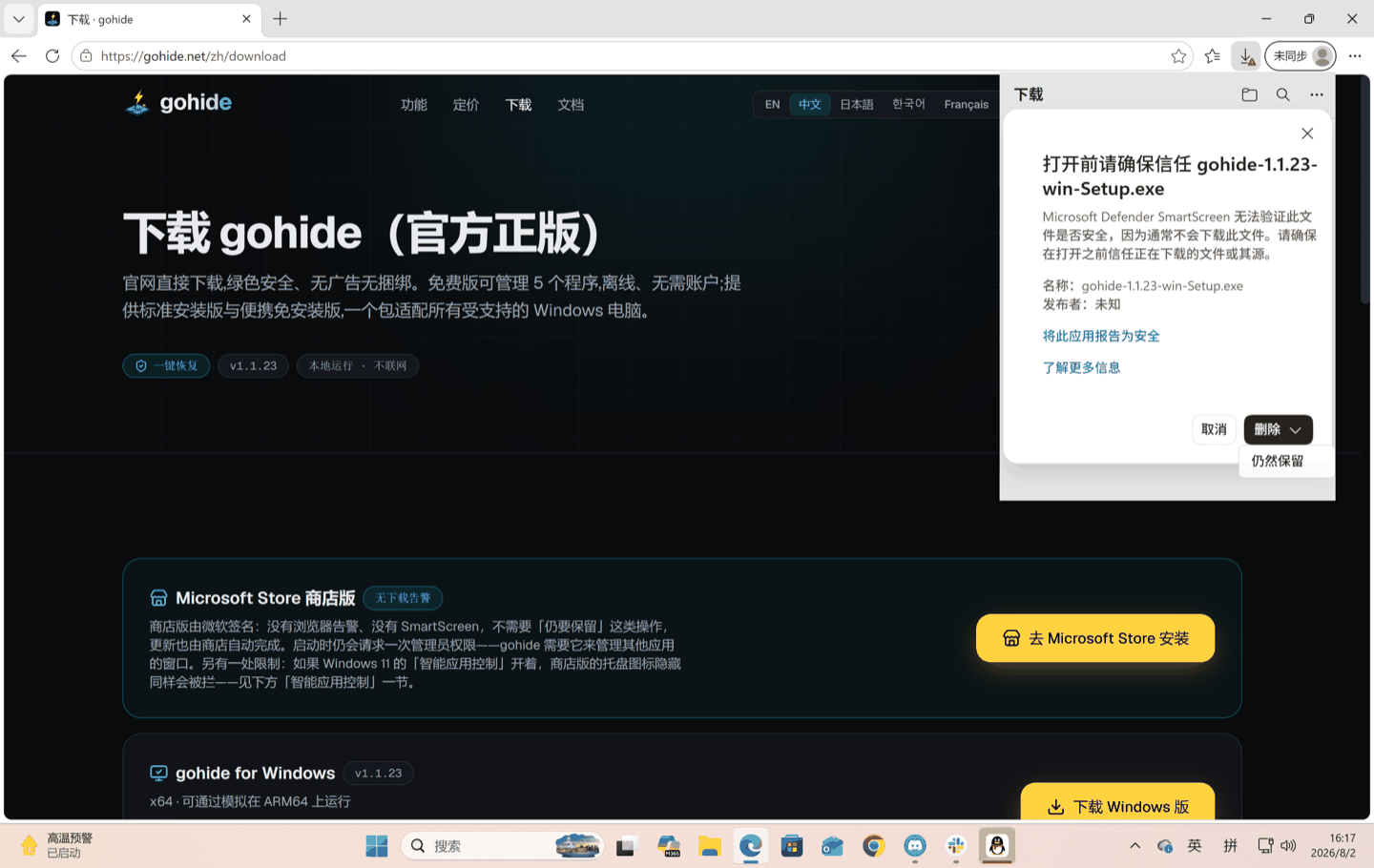Open Task View from the taskbar
This screenshot has height=868, width=1374.
pyautogui.click(x=626, y=846)
